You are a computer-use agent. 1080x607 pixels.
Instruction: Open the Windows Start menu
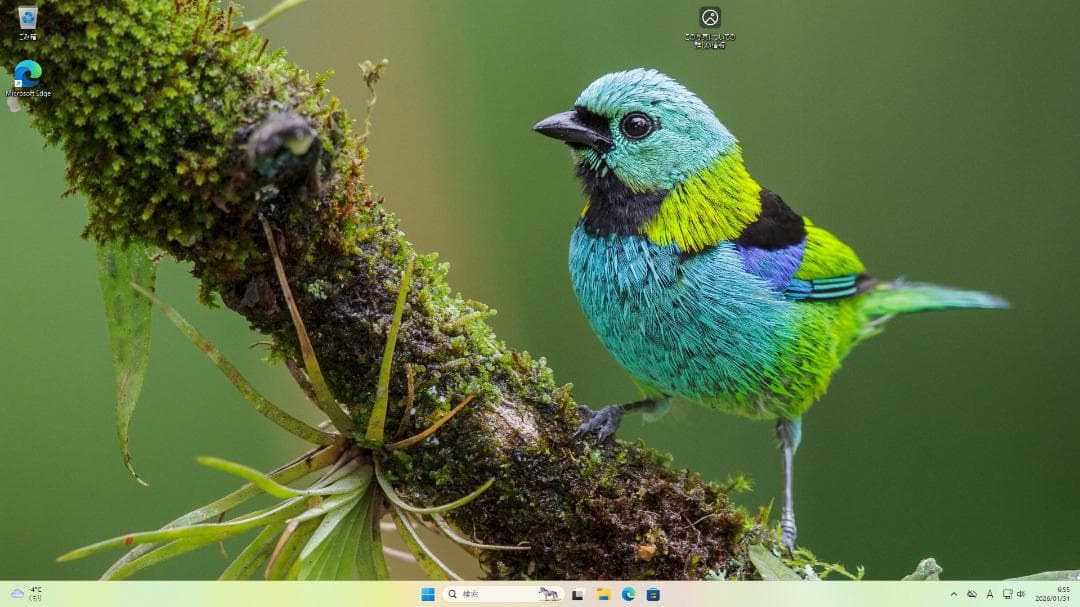coord(428,594)
